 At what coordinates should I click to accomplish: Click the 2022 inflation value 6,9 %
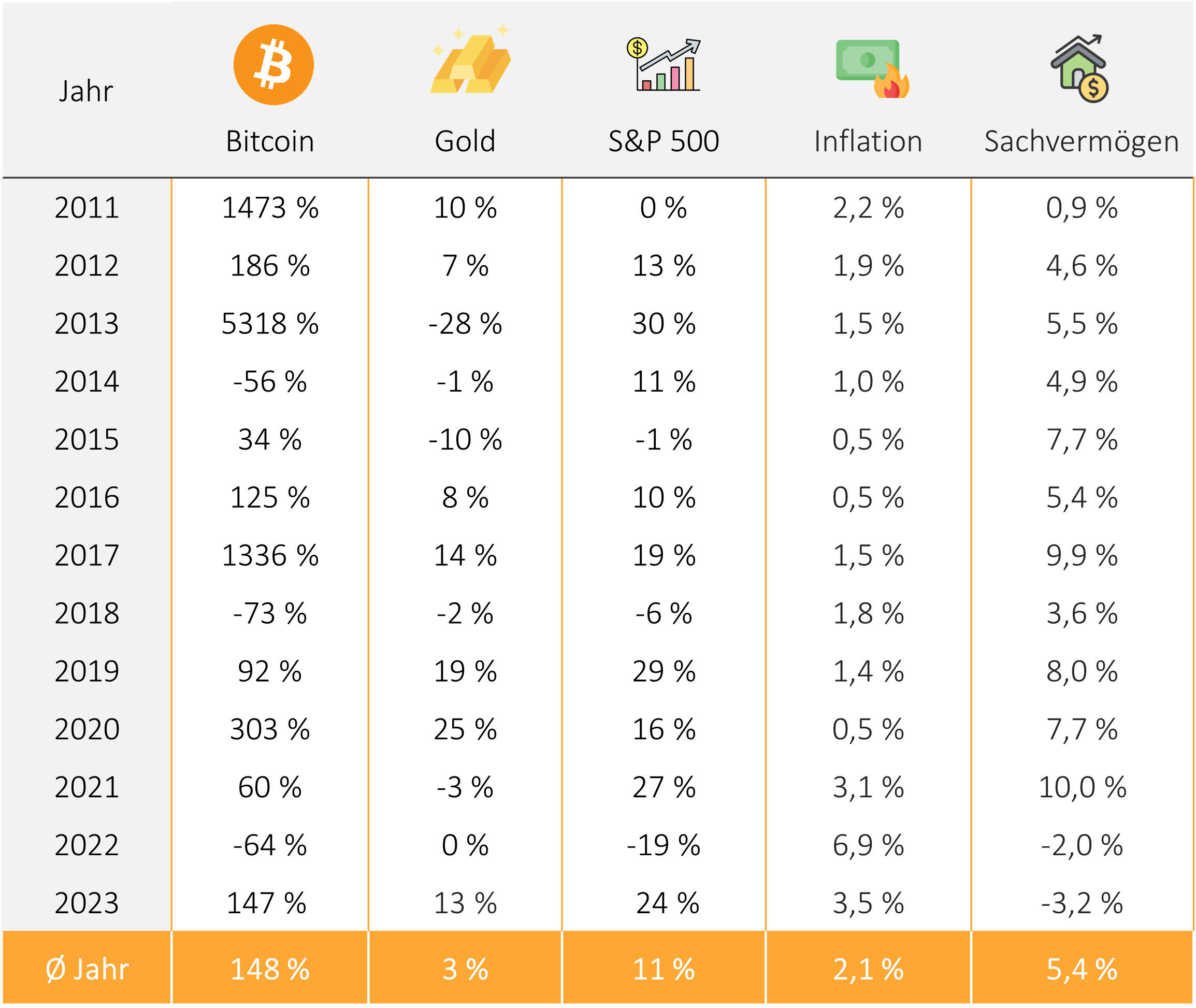point(868,845)
